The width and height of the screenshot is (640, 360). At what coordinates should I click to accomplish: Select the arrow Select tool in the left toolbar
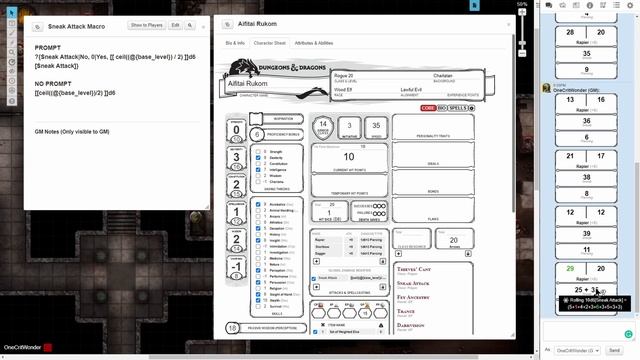coord(12,13)
